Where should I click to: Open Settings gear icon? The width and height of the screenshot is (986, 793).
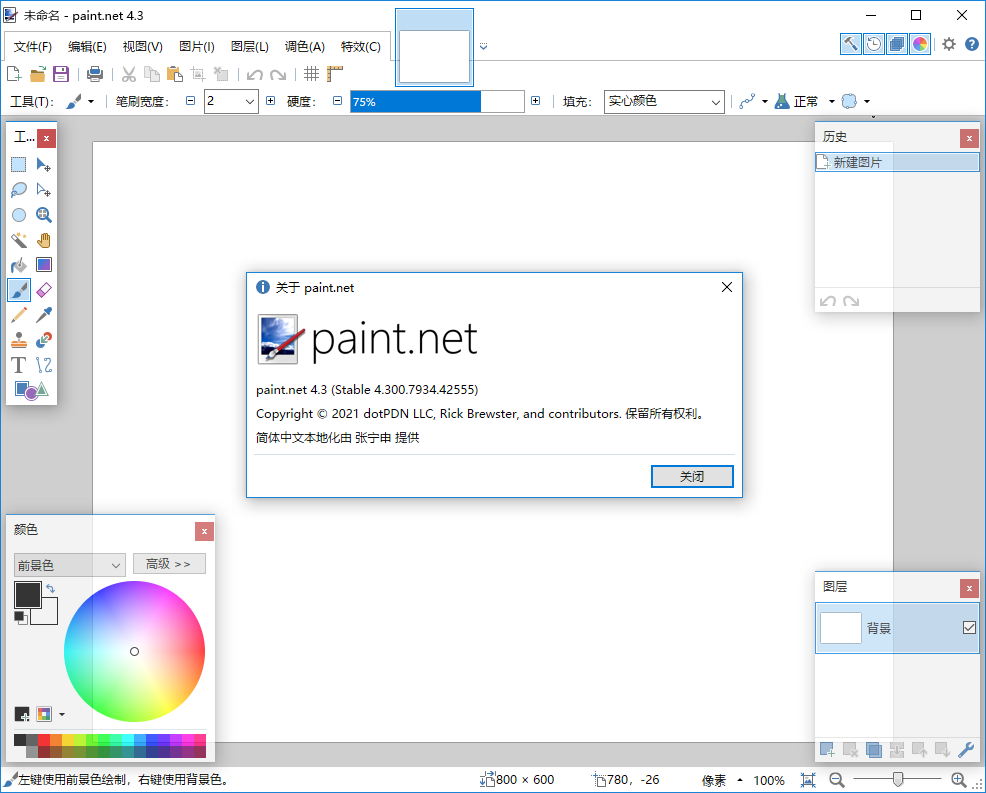click(x=949, y=44)
